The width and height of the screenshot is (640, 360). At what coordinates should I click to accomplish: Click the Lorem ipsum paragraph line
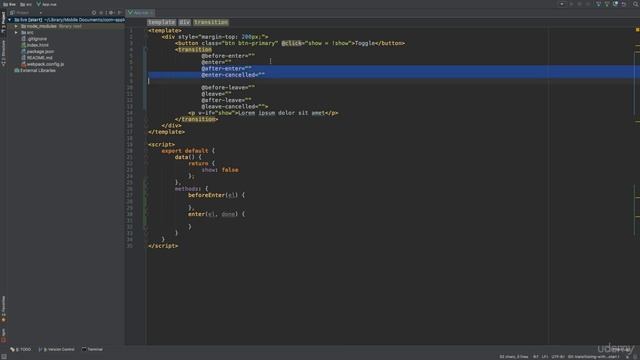click(x=263, y=113)
